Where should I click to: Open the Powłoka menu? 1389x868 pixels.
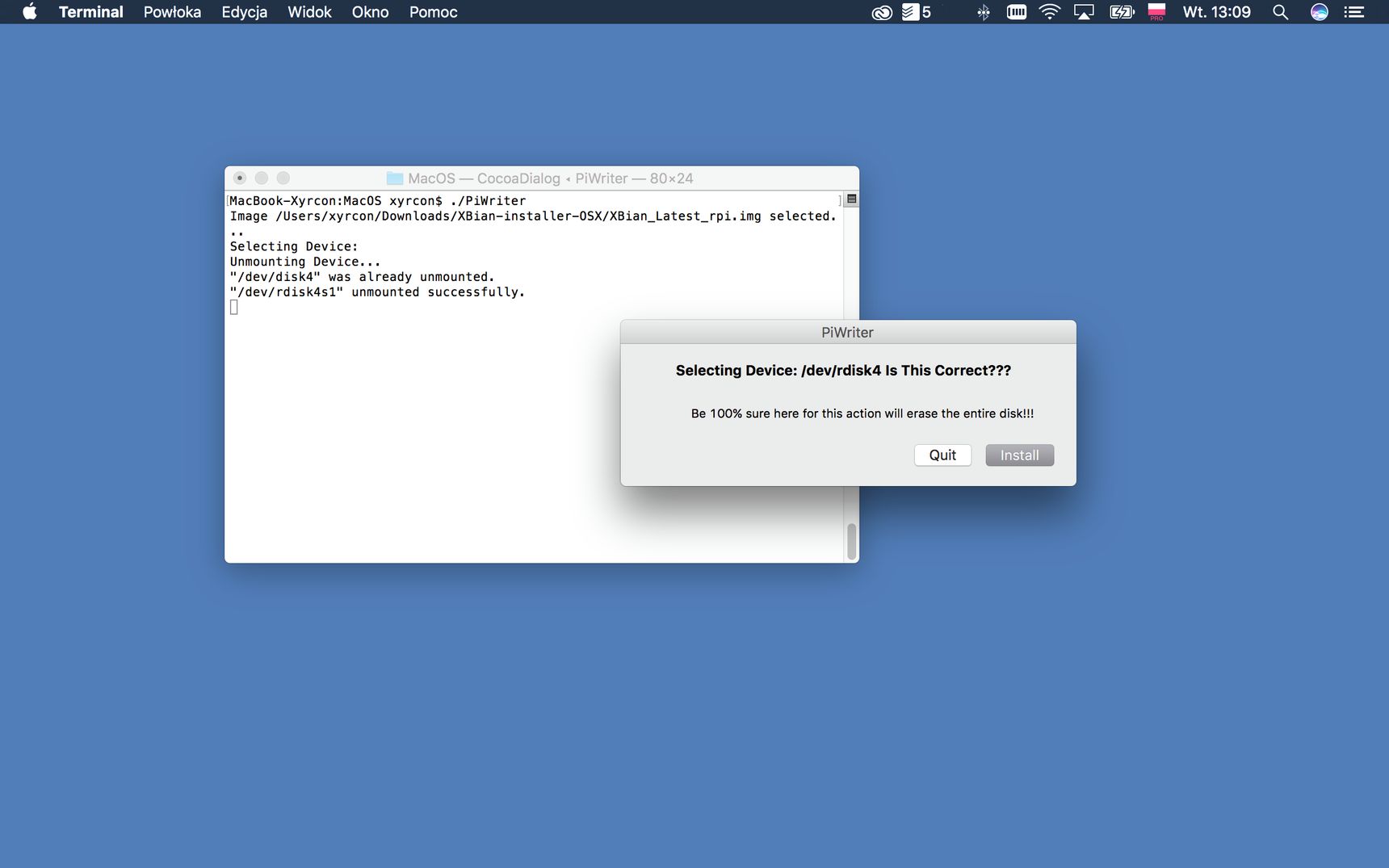coord(172,12)
